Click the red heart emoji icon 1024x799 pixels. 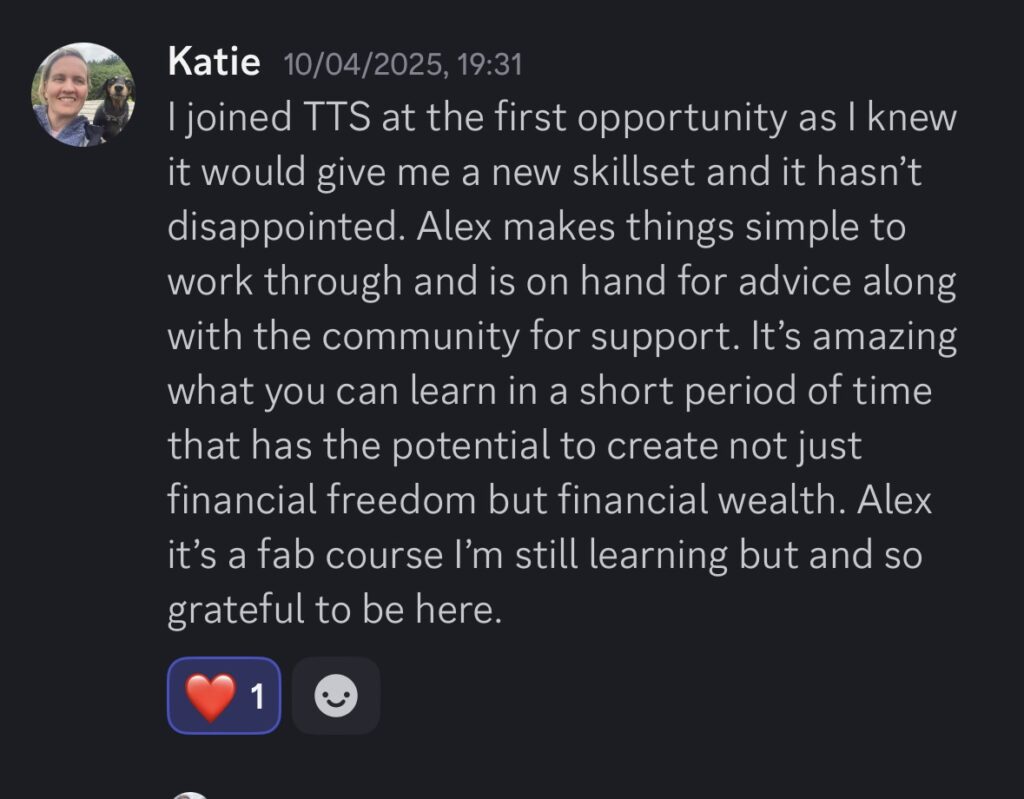(x=210, y=697)
